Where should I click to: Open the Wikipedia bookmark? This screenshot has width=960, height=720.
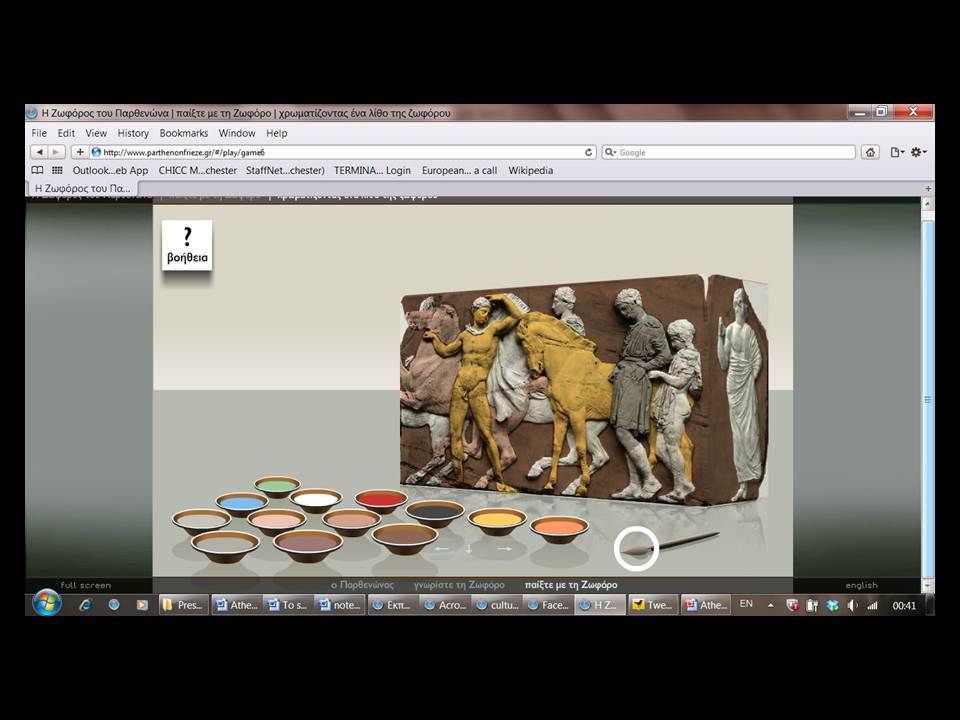530,171
